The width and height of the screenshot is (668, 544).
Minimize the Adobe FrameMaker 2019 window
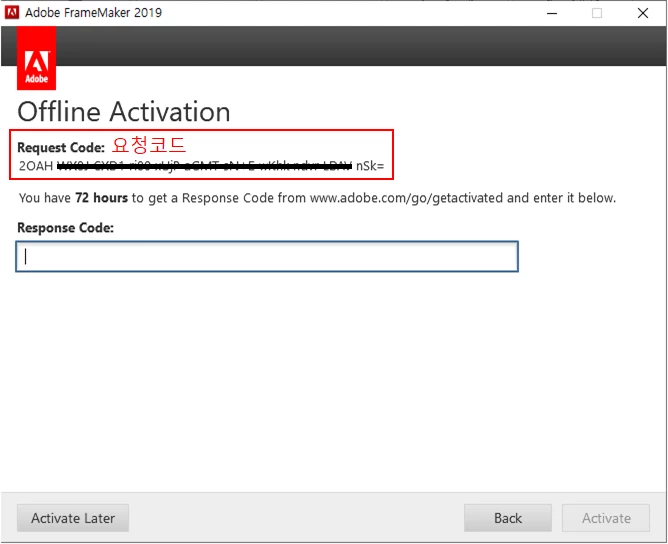tap(552, 13)
